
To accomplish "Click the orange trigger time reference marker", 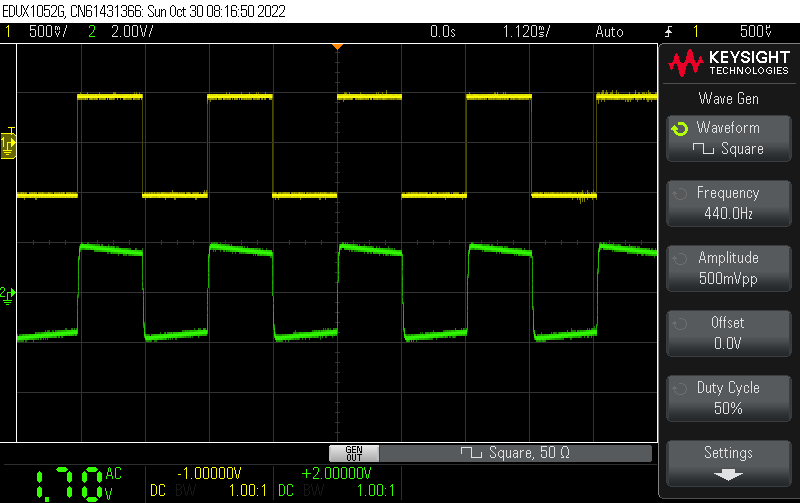I will pyautogui.click(x=337, y=46).
